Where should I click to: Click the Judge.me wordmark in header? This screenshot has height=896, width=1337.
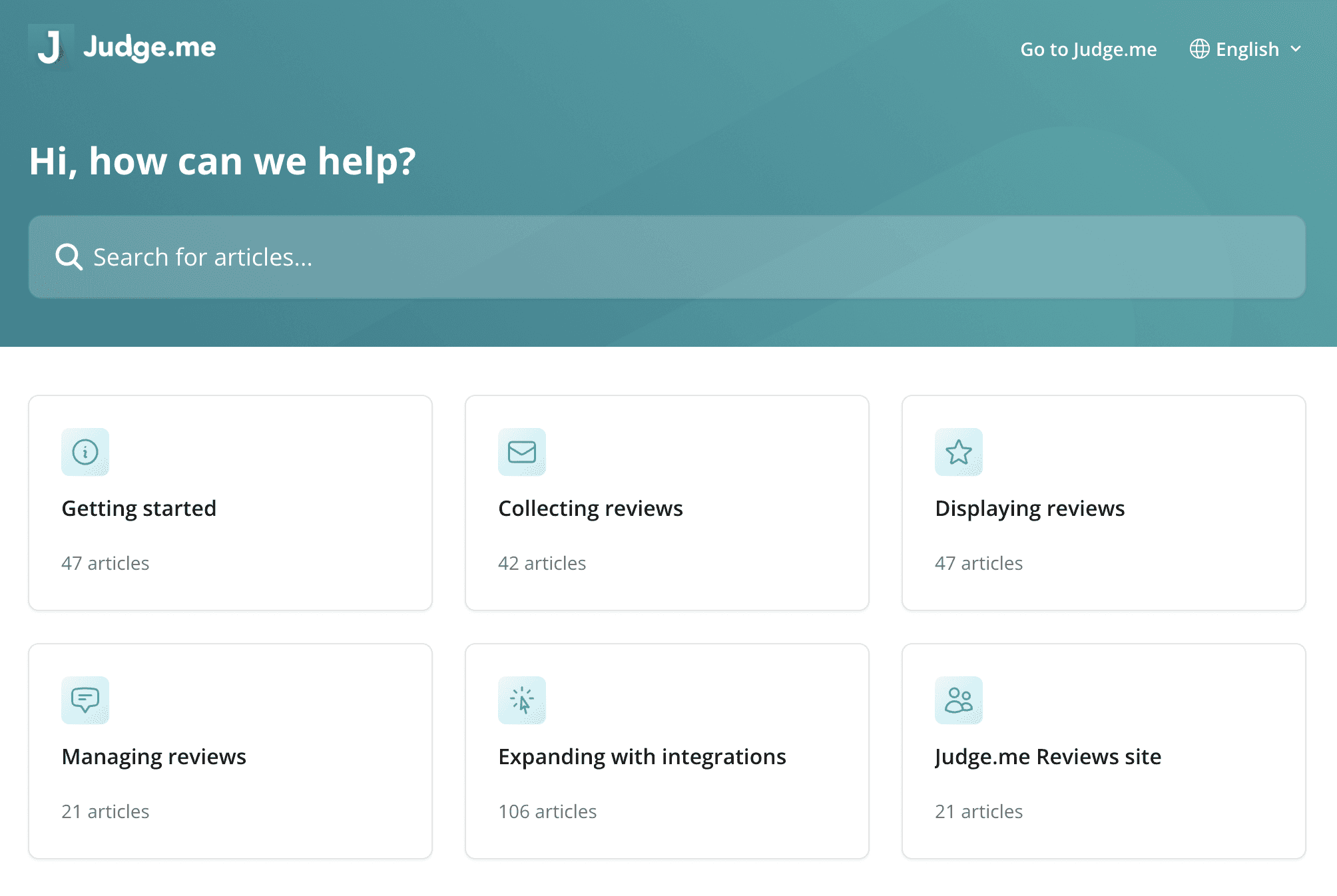click(149, 47)
